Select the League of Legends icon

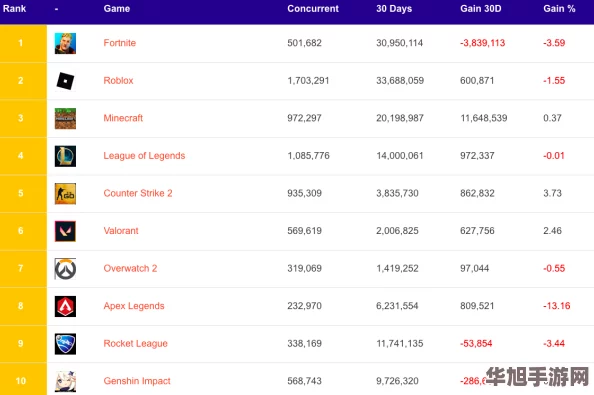point(65,156)
